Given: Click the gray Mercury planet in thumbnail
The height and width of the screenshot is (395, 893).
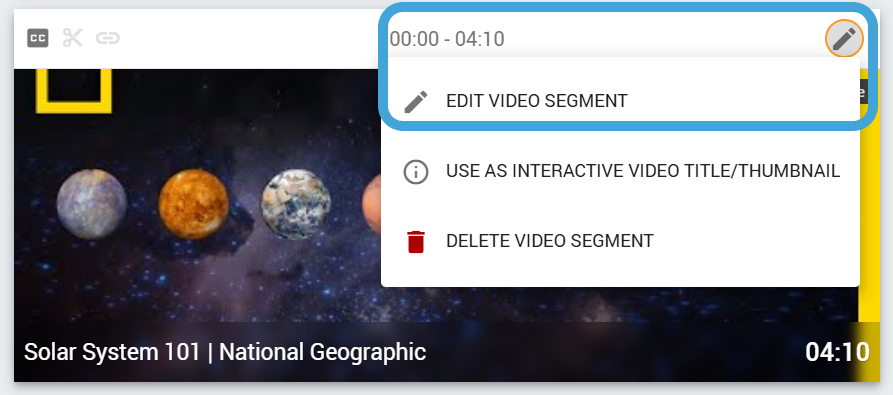Looking at the screenshot, I should [x=91, y=204].
